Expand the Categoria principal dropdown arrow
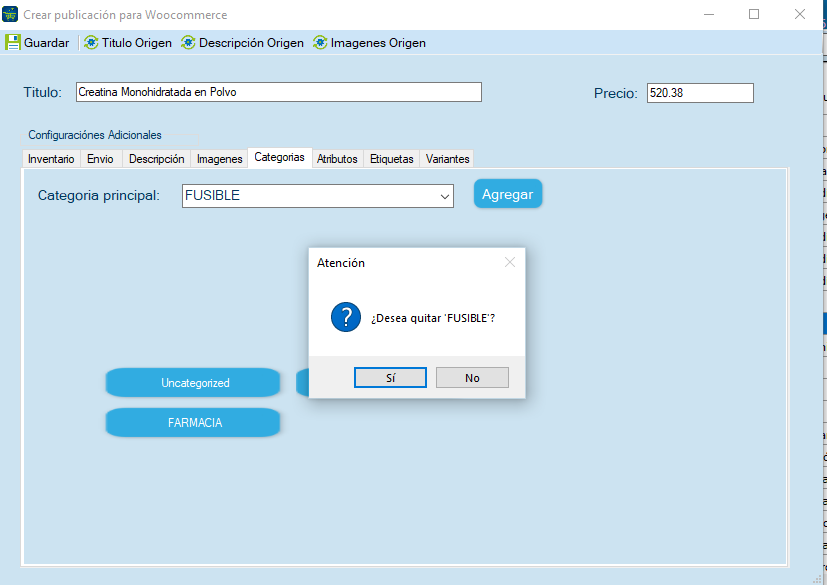Image resolution: width=827 pixels, height=585 pixels. tap(445, 196)
